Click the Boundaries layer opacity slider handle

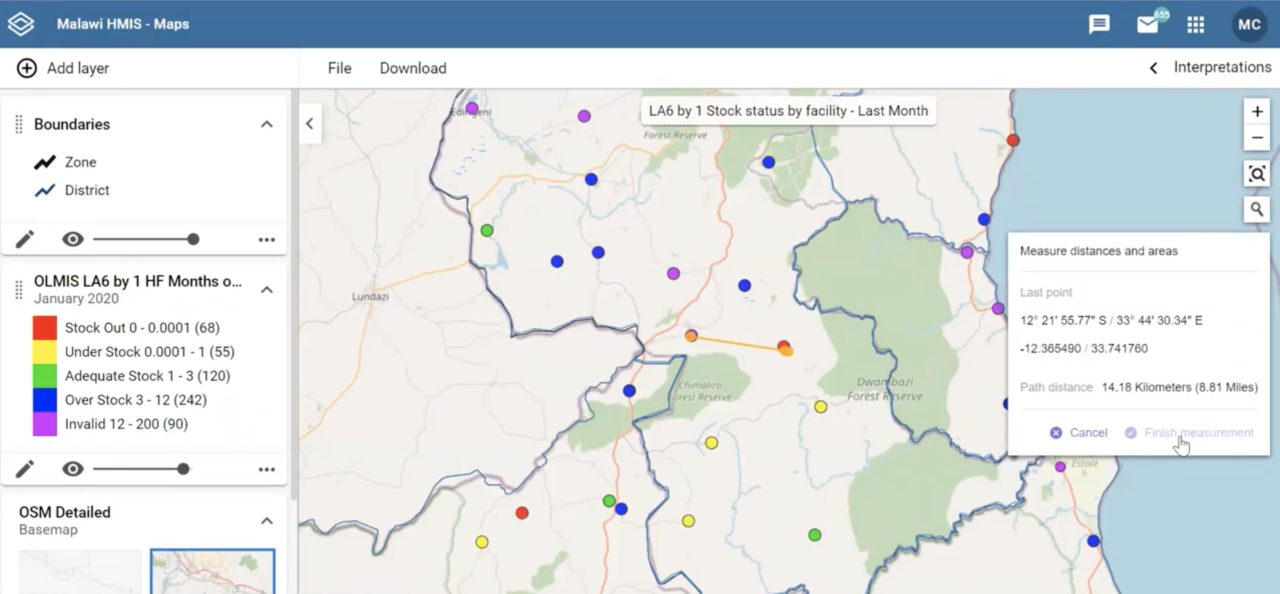click(x=193, y=239)
